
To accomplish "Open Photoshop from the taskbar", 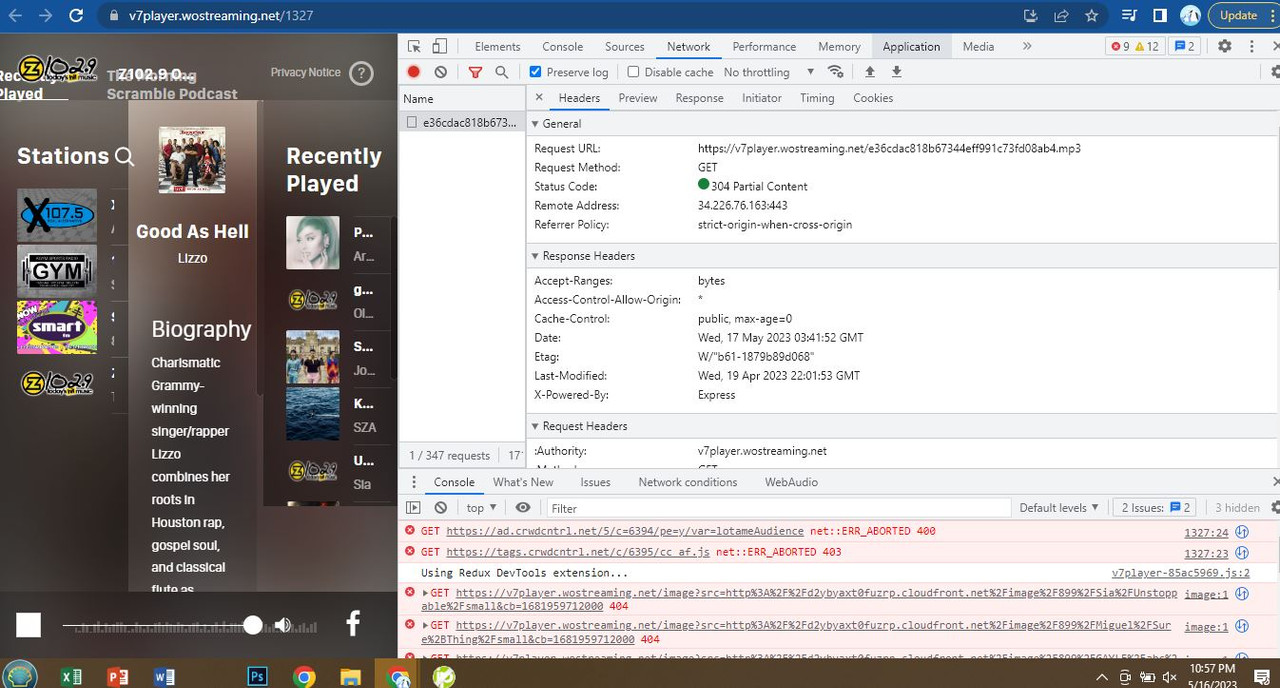I will click(257, 677).
